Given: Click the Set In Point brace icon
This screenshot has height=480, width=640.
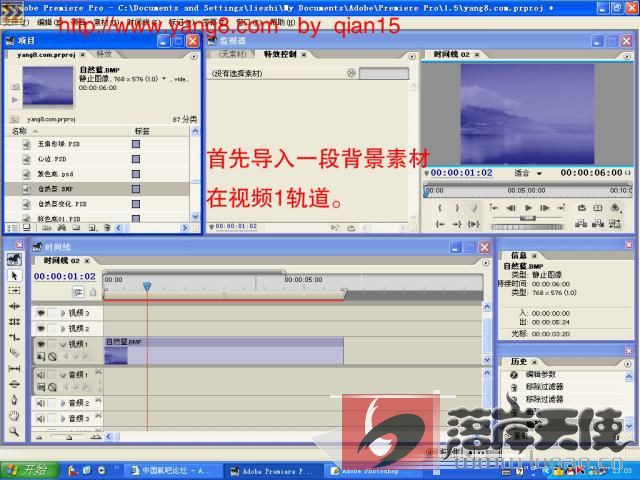Looking at the screenshot, I should coord(440,208).
